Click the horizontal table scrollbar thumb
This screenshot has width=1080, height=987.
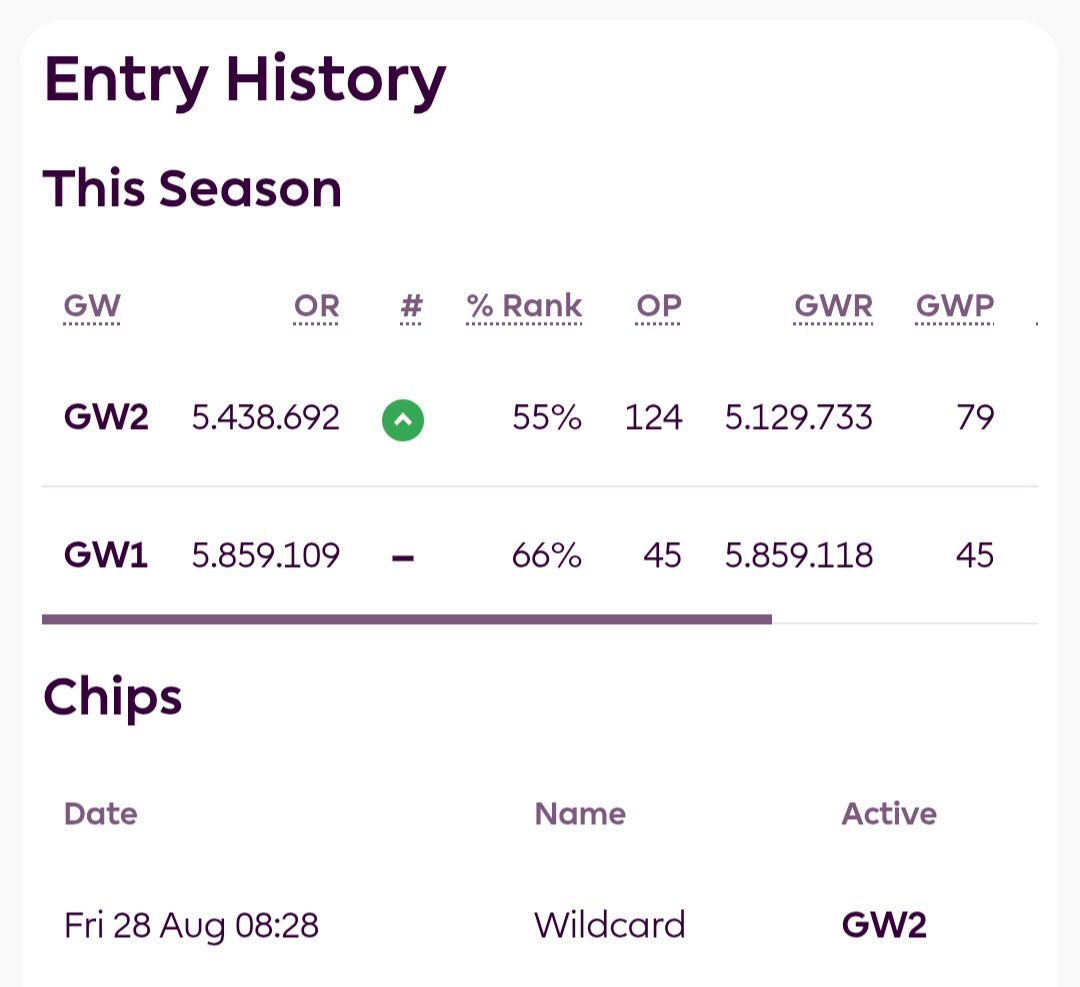407,619
